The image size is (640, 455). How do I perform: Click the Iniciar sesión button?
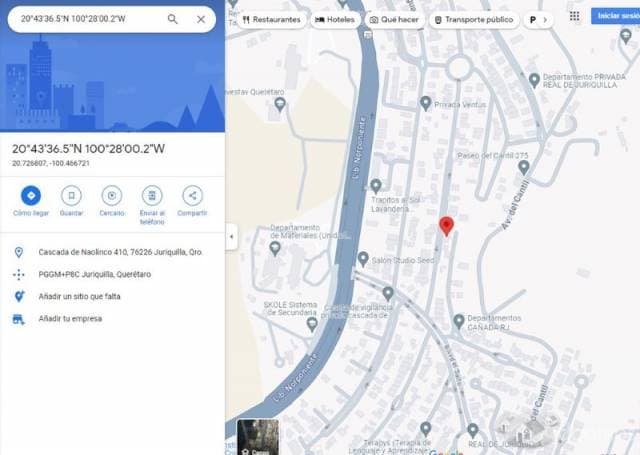click(x=616, y=16)
